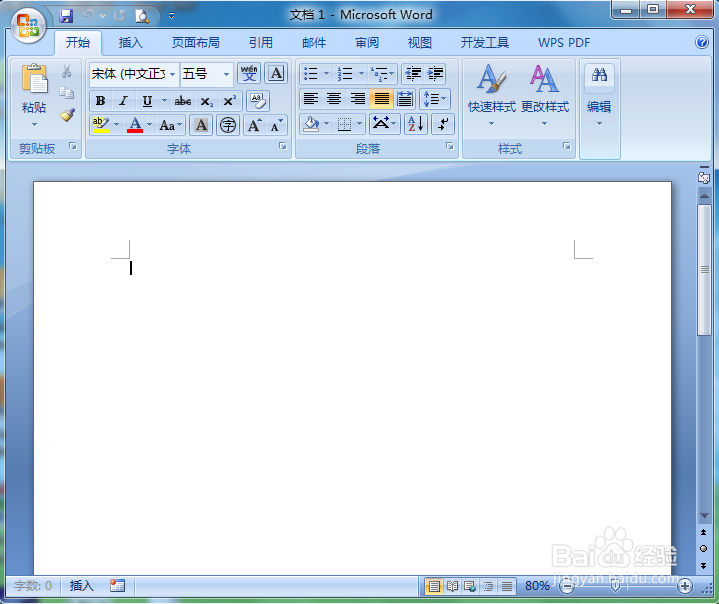Zoom out with minus button

tap(567, 586)
